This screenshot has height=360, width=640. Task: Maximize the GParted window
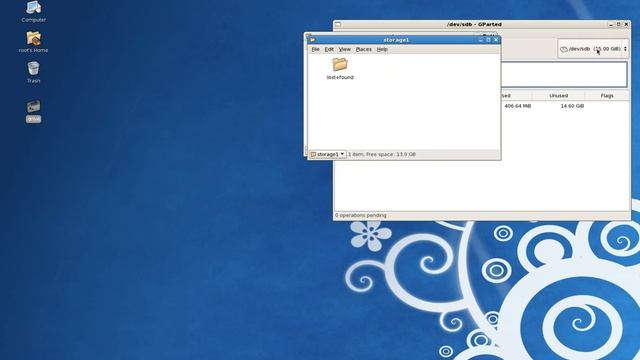pyautogui.click(x=618, y=24)
